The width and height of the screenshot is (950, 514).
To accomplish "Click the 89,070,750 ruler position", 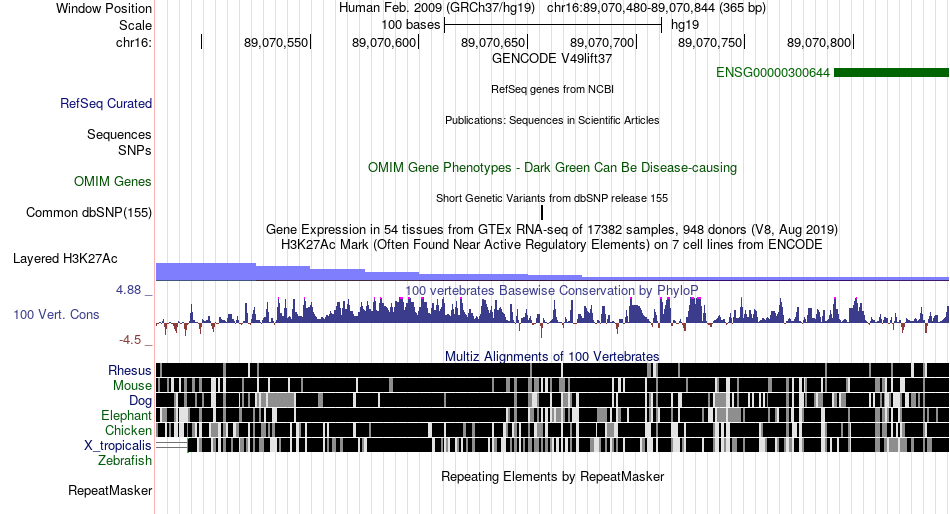I will (710, 42).
